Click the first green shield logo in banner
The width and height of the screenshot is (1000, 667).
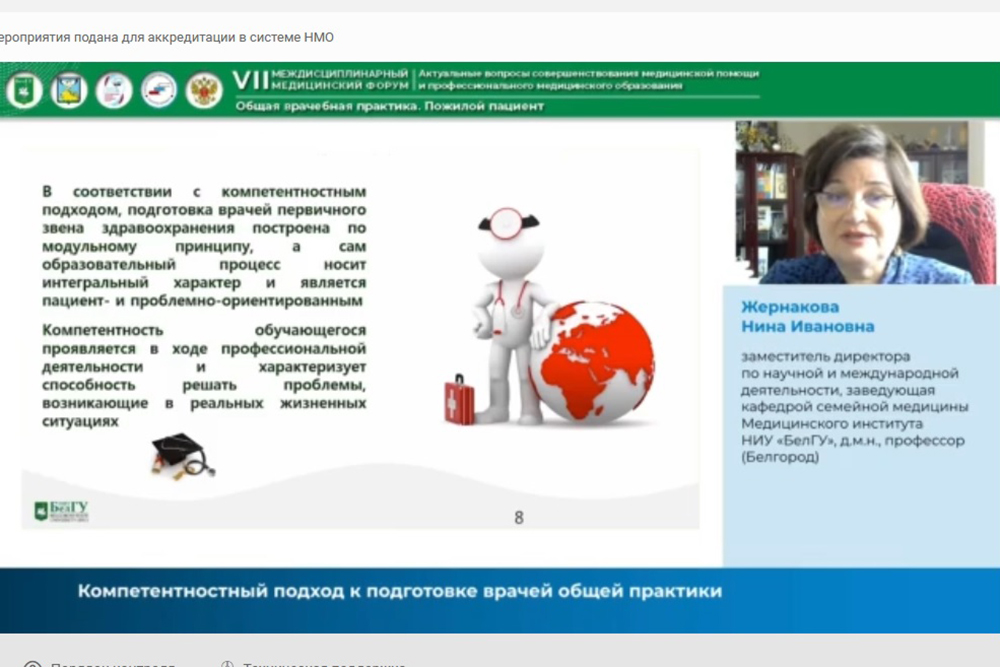[x=23, y=90]
